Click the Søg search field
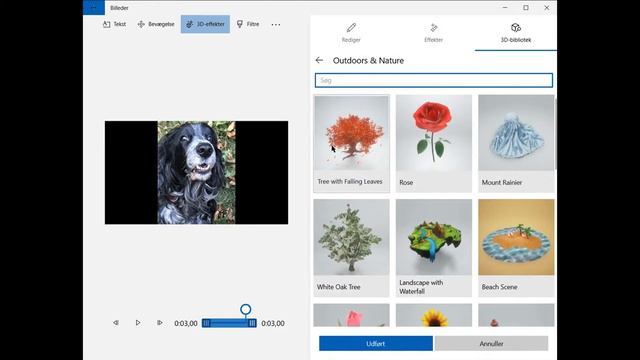 tap(434, 80)
